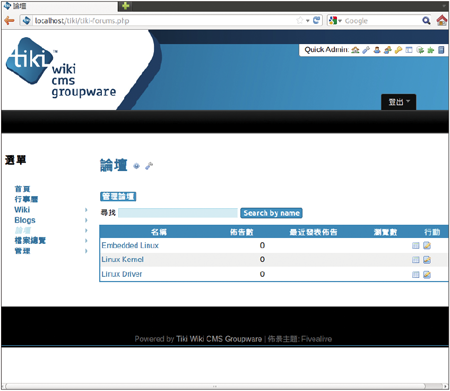Open a new browser tab with plus icon
This screenshot has width=450, height=391.
[x=126, y=6]
